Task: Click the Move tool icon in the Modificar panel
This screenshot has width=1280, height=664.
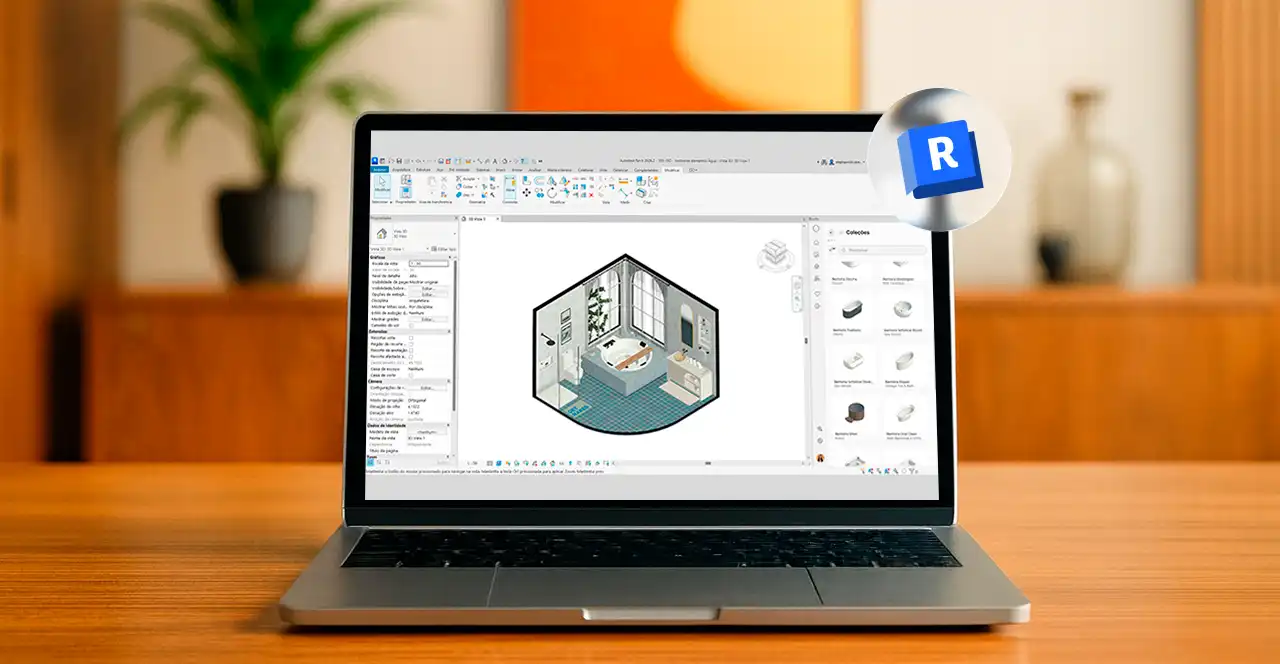Action: (x=527, y=192)
